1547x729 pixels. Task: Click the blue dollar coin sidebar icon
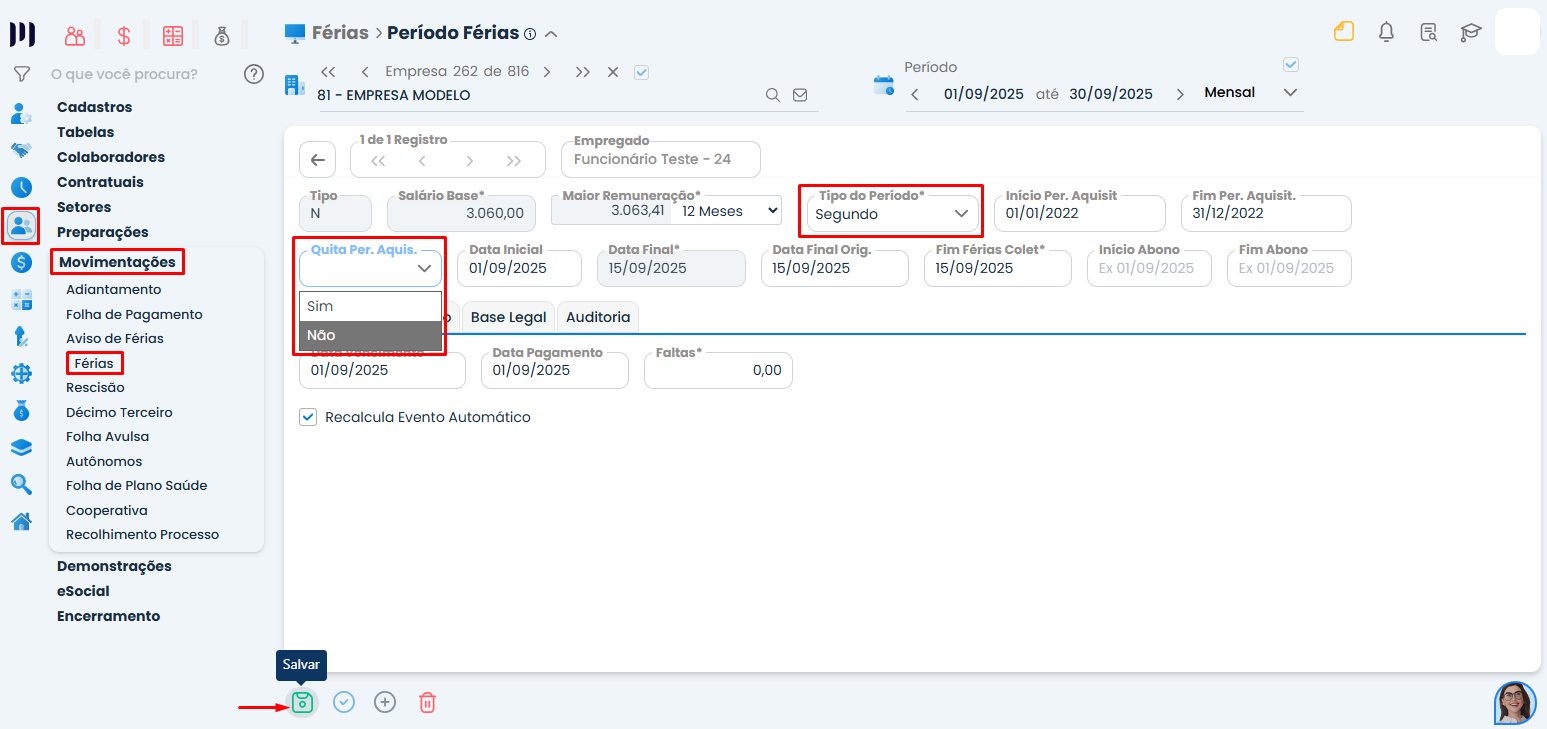point(21,263)
